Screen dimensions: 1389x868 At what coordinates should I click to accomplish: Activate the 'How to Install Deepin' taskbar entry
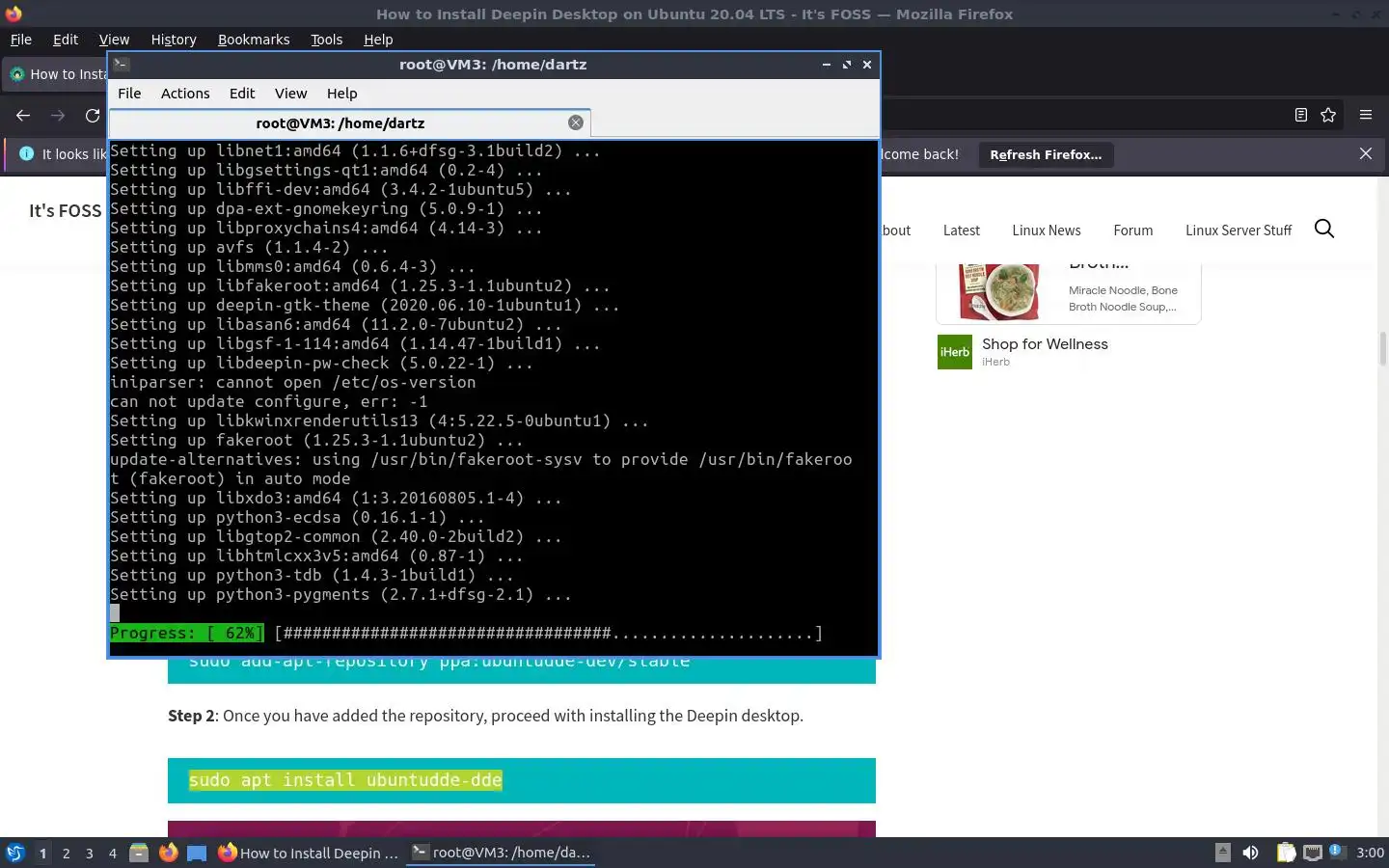point(309,853)
